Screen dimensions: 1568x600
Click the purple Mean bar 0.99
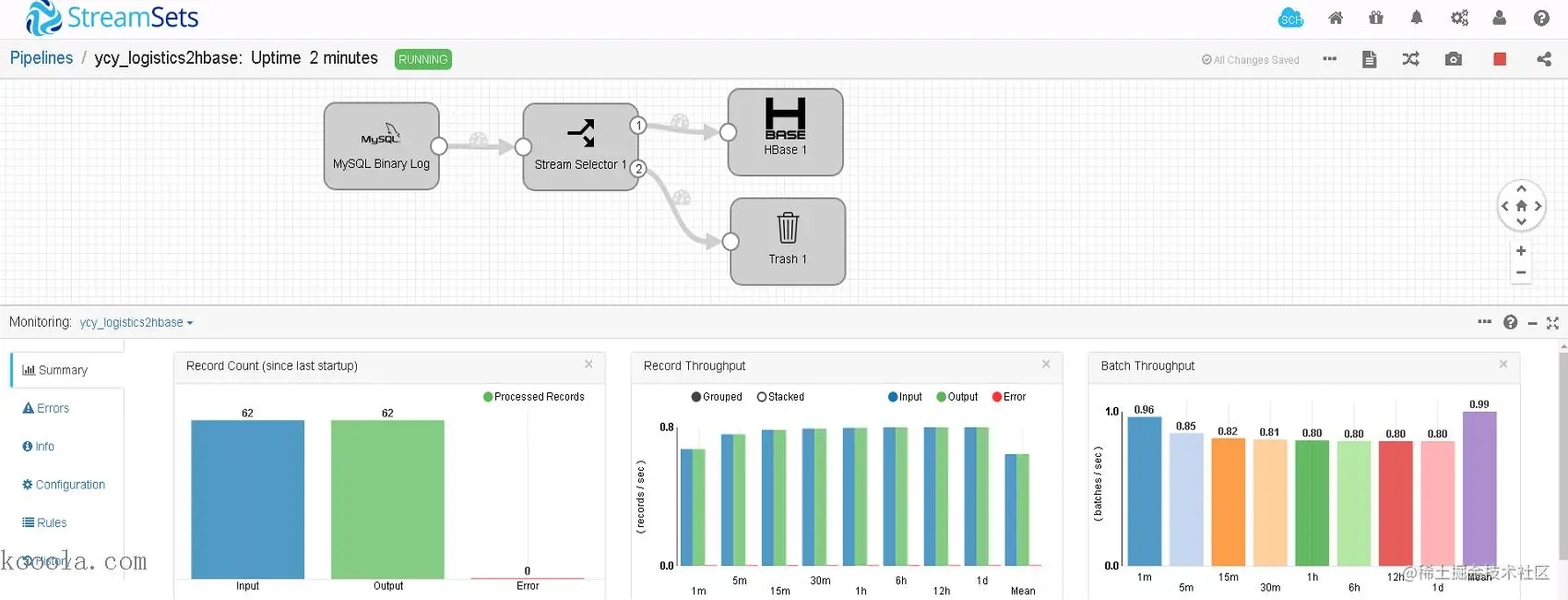1479,488
